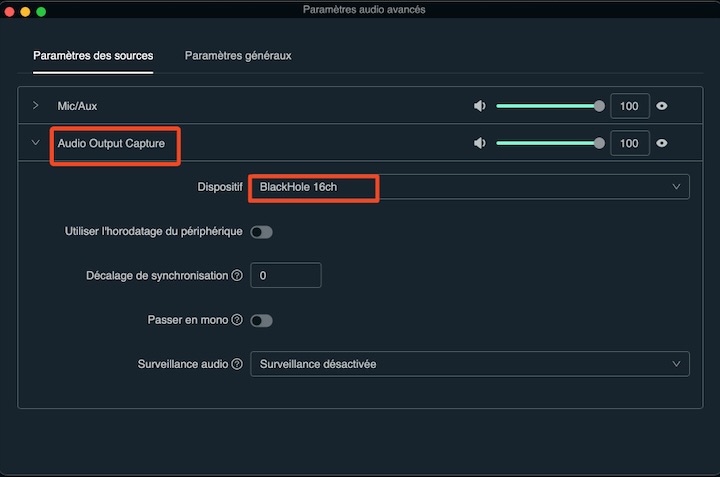Click the Audio Output Capture volume slider

point(548,144)
